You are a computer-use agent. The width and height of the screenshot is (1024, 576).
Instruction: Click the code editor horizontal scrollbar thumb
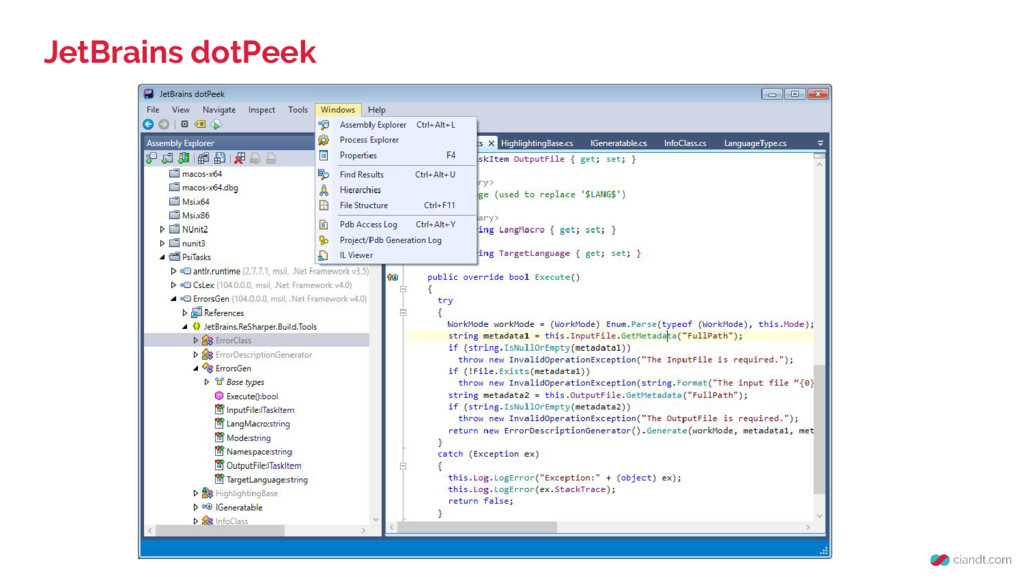click(477, 526)
